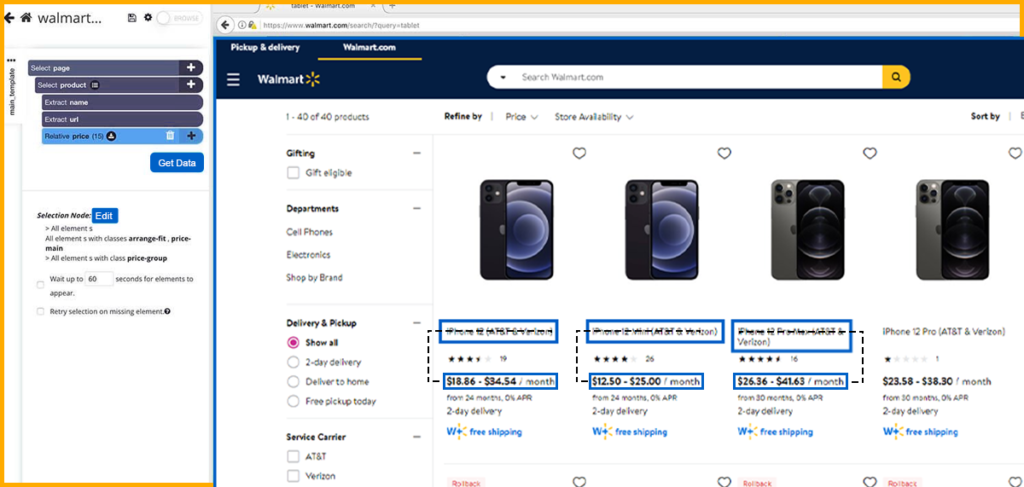Add a command to Select product
The image size is (1024, 487).
tap(191, 85)
